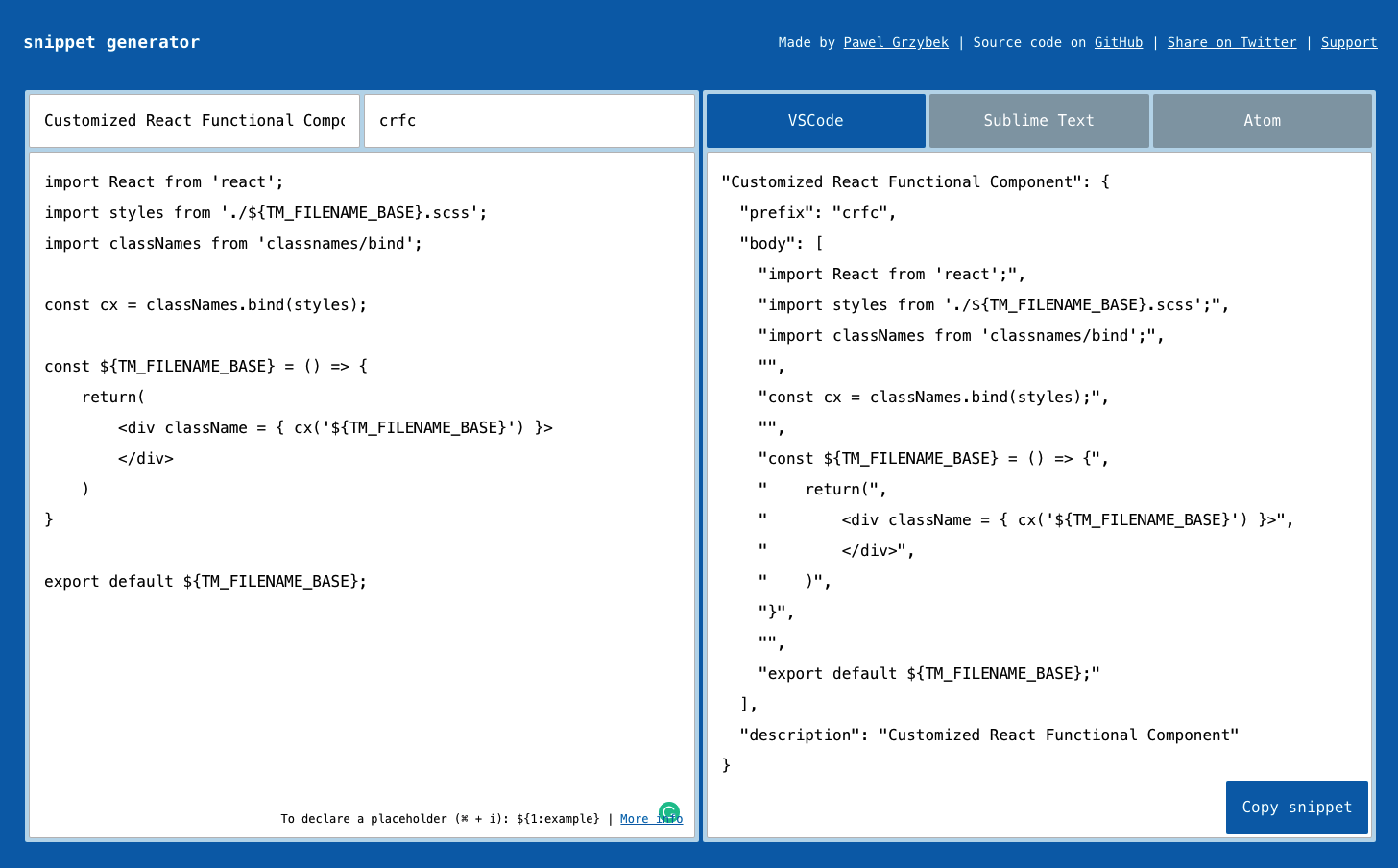Image resolution: width=1398 pixels, height=868 pixels.
Task: Open the More info placeholder link
Action: pos(651,819)
